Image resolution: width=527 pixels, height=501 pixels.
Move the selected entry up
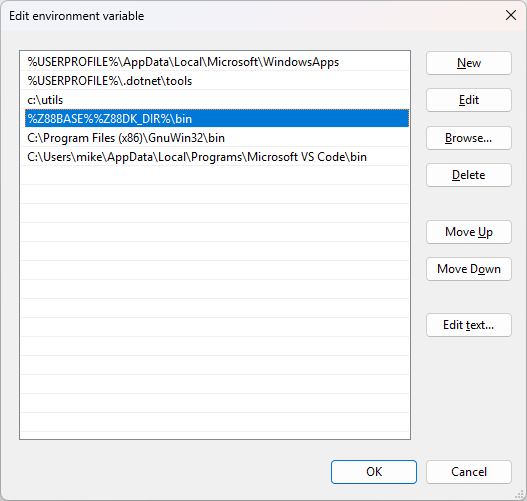coord(469,232)
